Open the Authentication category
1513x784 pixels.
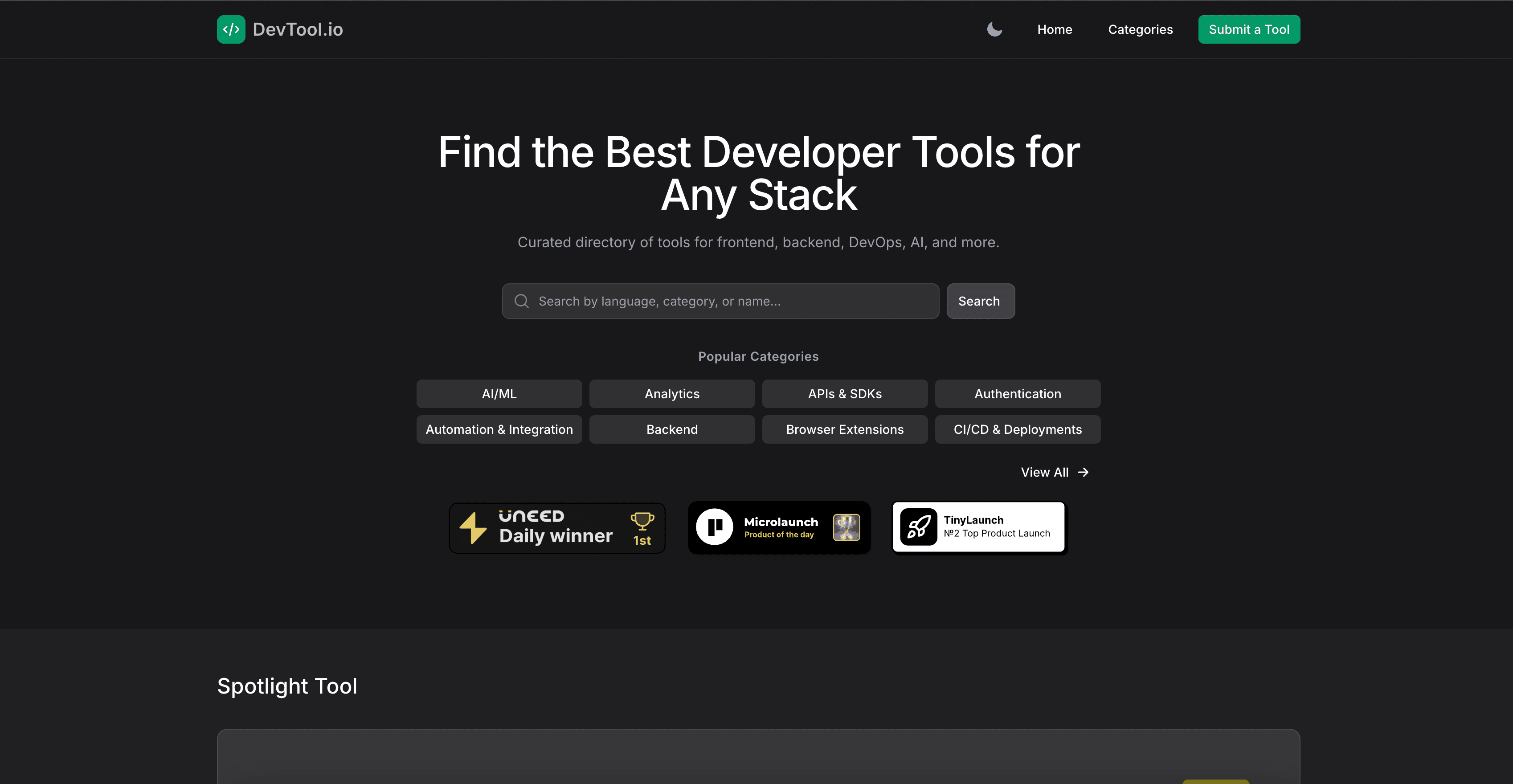(1017, 393)
